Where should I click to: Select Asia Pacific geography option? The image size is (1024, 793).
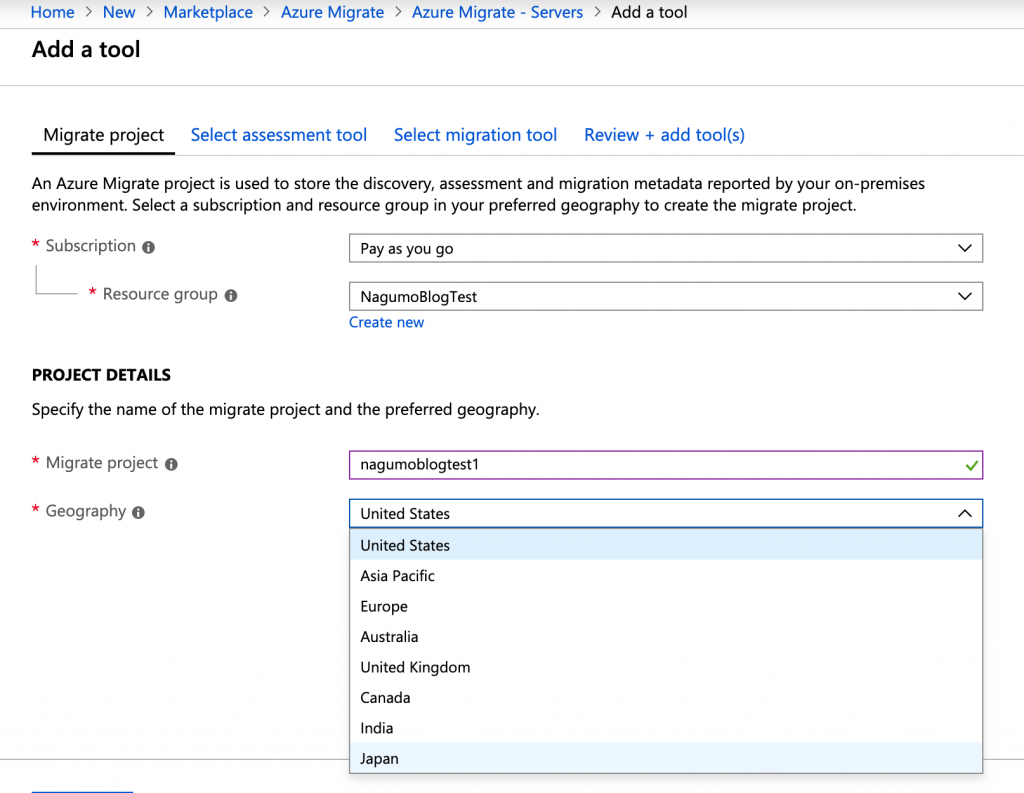click(x=665, y=575)
